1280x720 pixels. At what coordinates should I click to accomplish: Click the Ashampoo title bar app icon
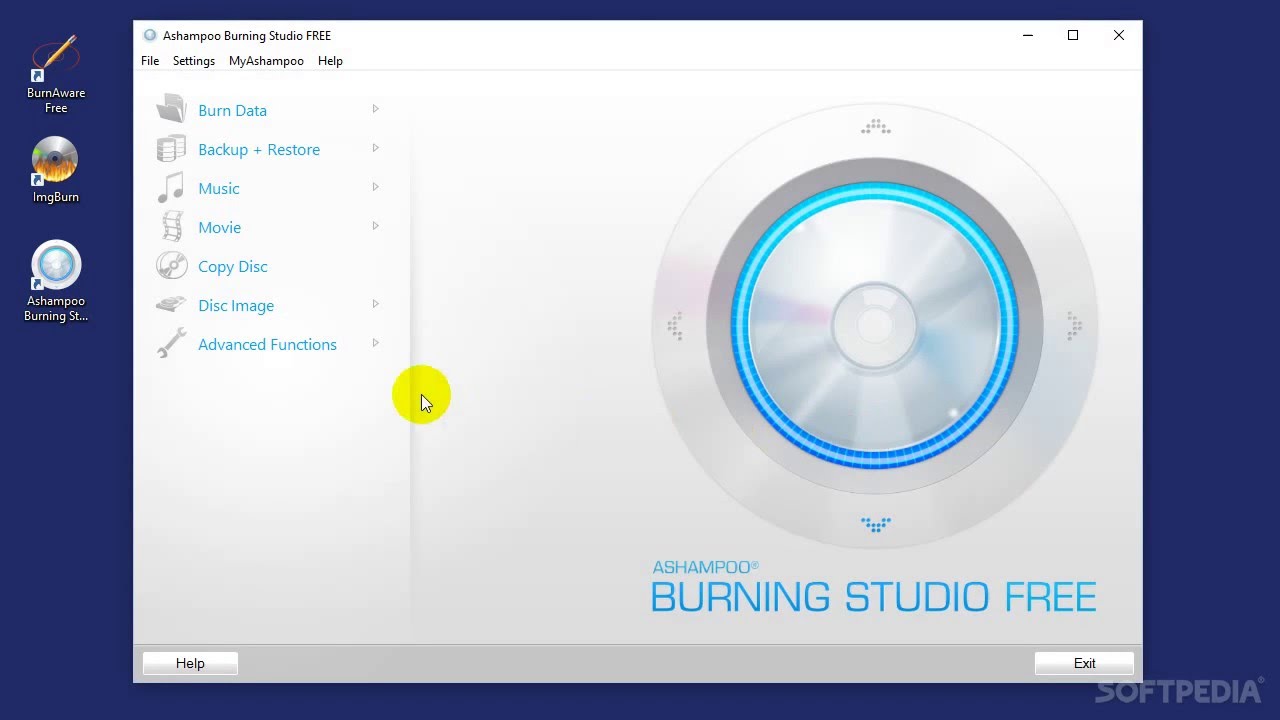pyautogui.click(x=150, y=35)
